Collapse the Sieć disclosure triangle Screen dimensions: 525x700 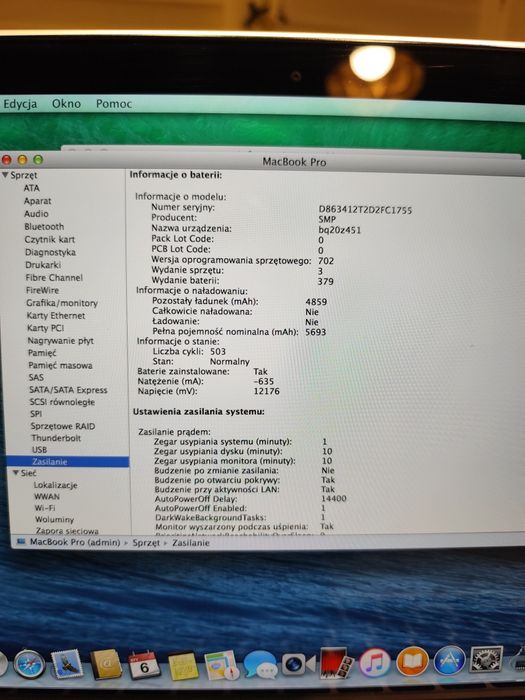point(16,473)
